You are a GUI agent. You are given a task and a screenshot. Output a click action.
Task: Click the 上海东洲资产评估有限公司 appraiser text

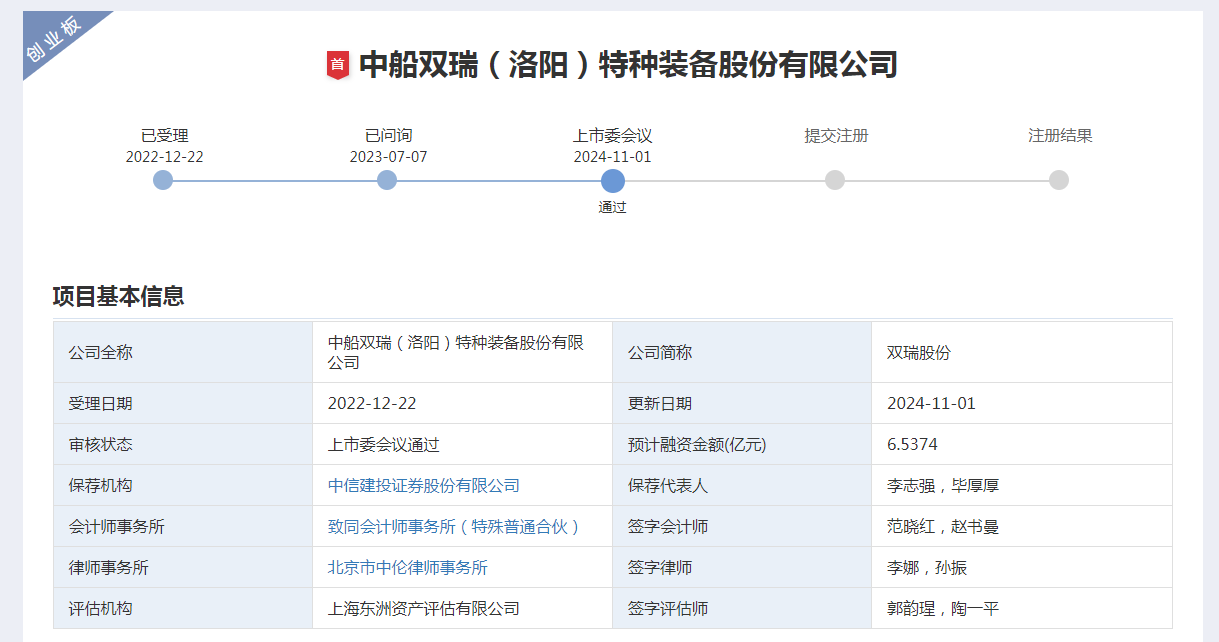(424, 609)
